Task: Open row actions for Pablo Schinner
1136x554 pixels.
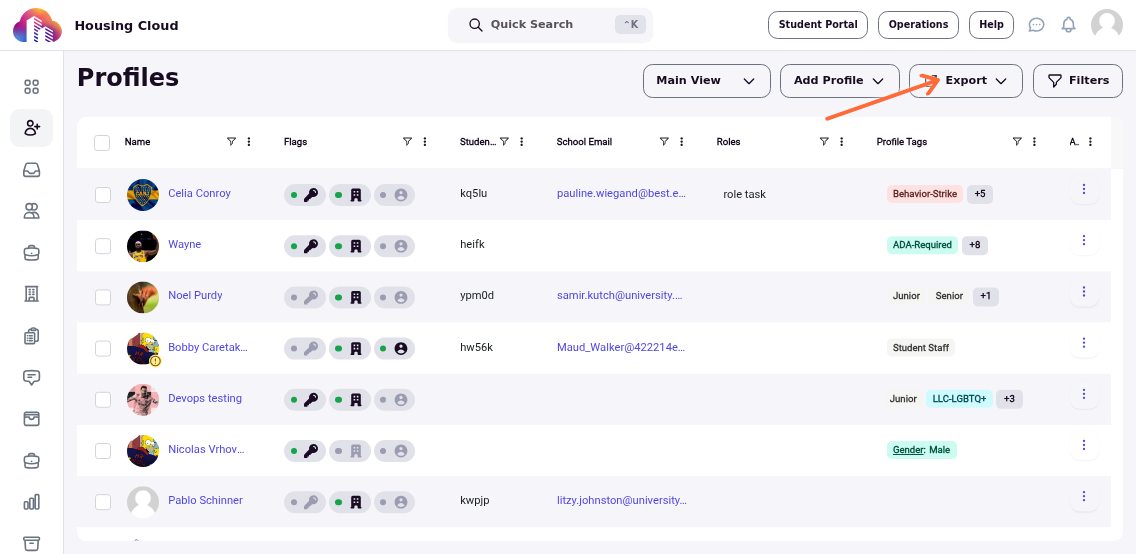Action: click(x=1084, y=496)
